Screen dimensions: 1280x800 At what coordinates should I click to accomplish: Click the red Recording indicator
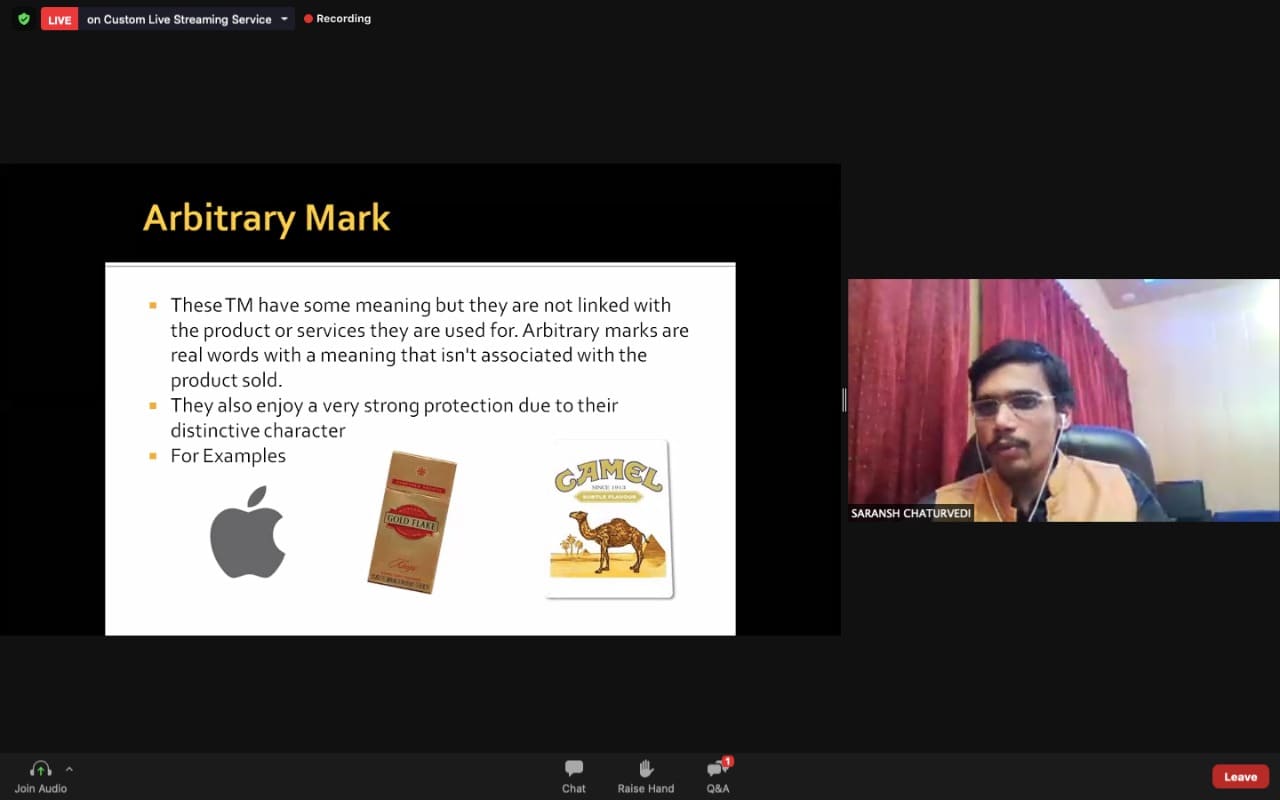(x=337, y=19)
